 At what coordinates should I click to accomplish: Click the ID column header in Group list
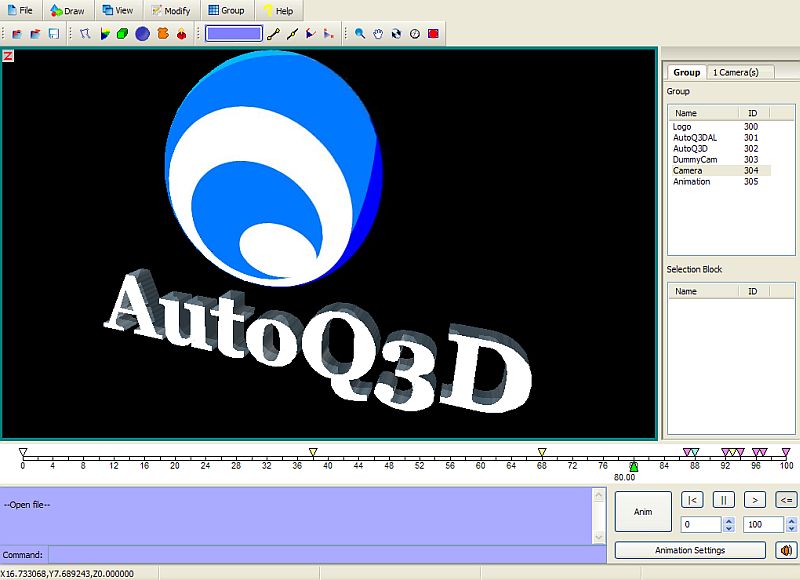754,113
